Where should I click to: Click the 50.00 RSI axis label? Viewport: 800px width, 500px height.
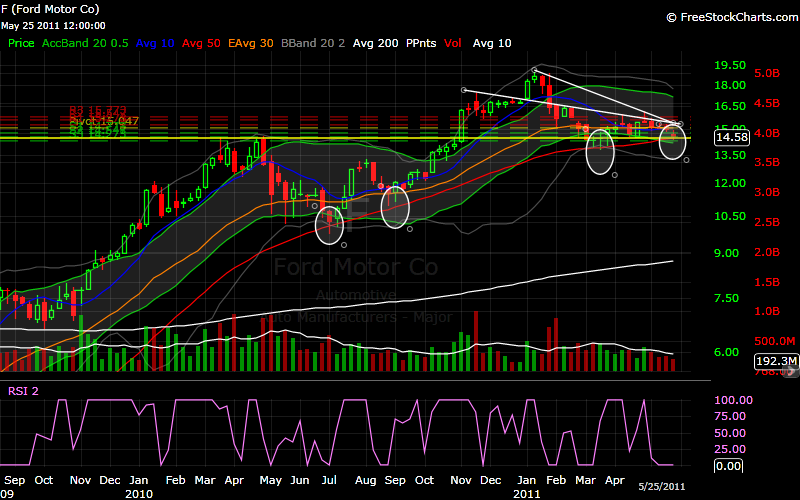point(730,433)
